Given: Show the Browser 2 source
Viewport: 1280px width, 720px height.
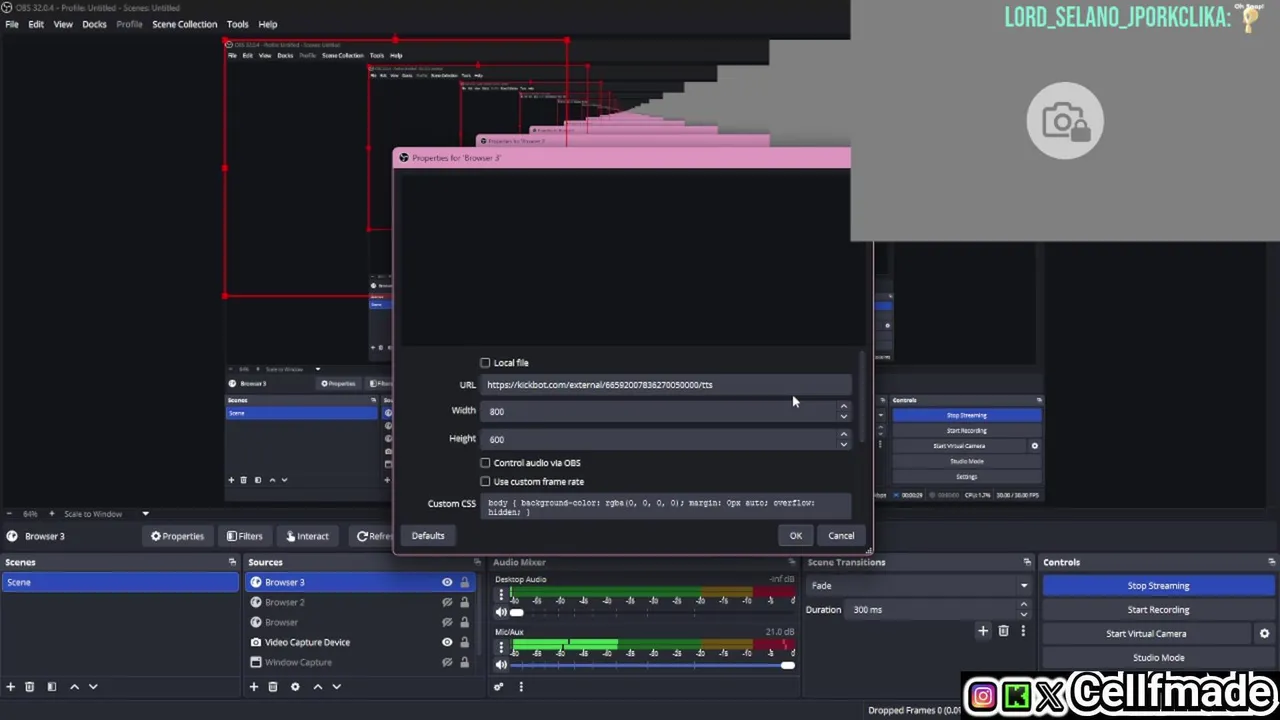Looking at the screenshot, I should [x=447, y=602].
